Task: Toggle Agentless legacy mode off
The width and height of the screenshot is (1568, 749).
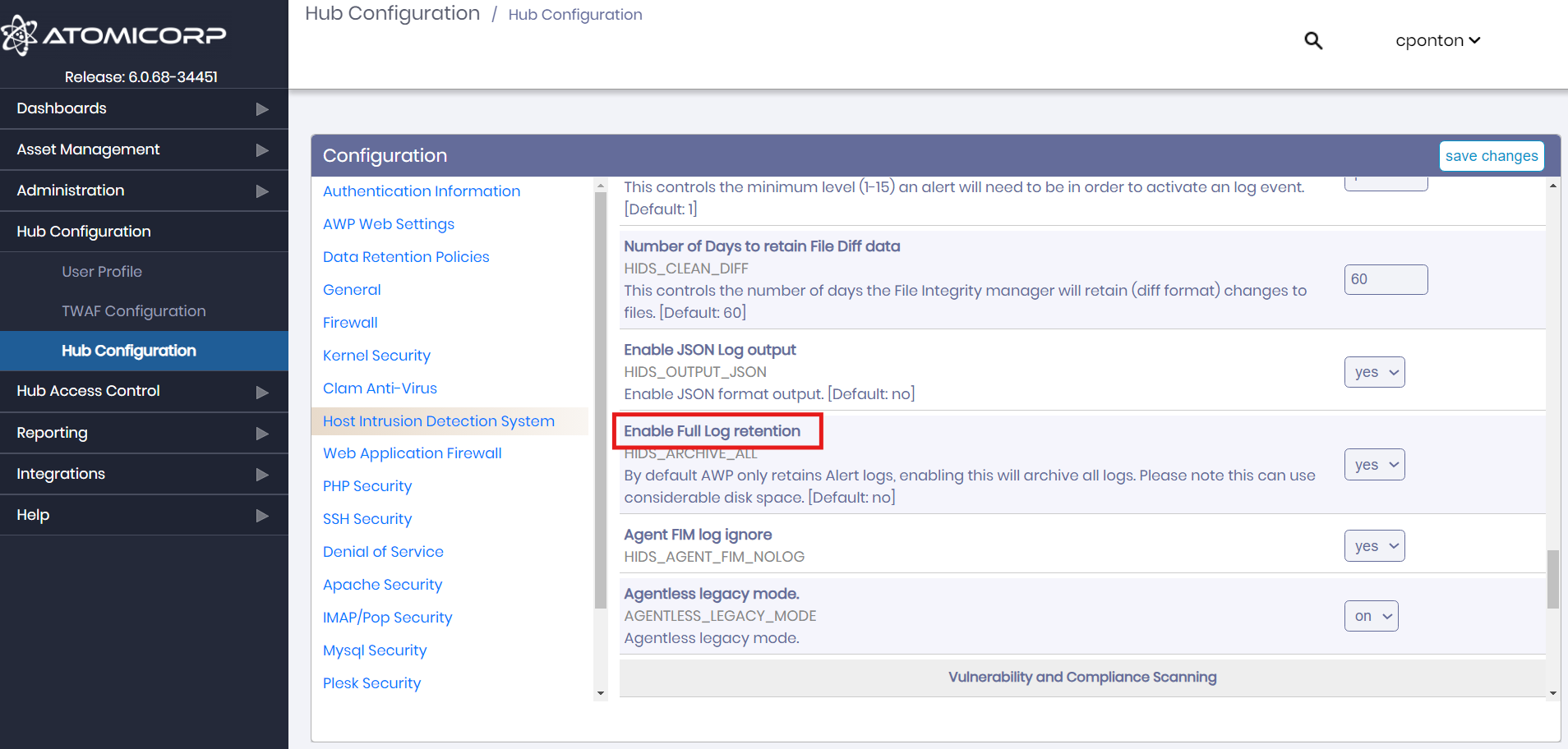Action: click(1370, 615)
